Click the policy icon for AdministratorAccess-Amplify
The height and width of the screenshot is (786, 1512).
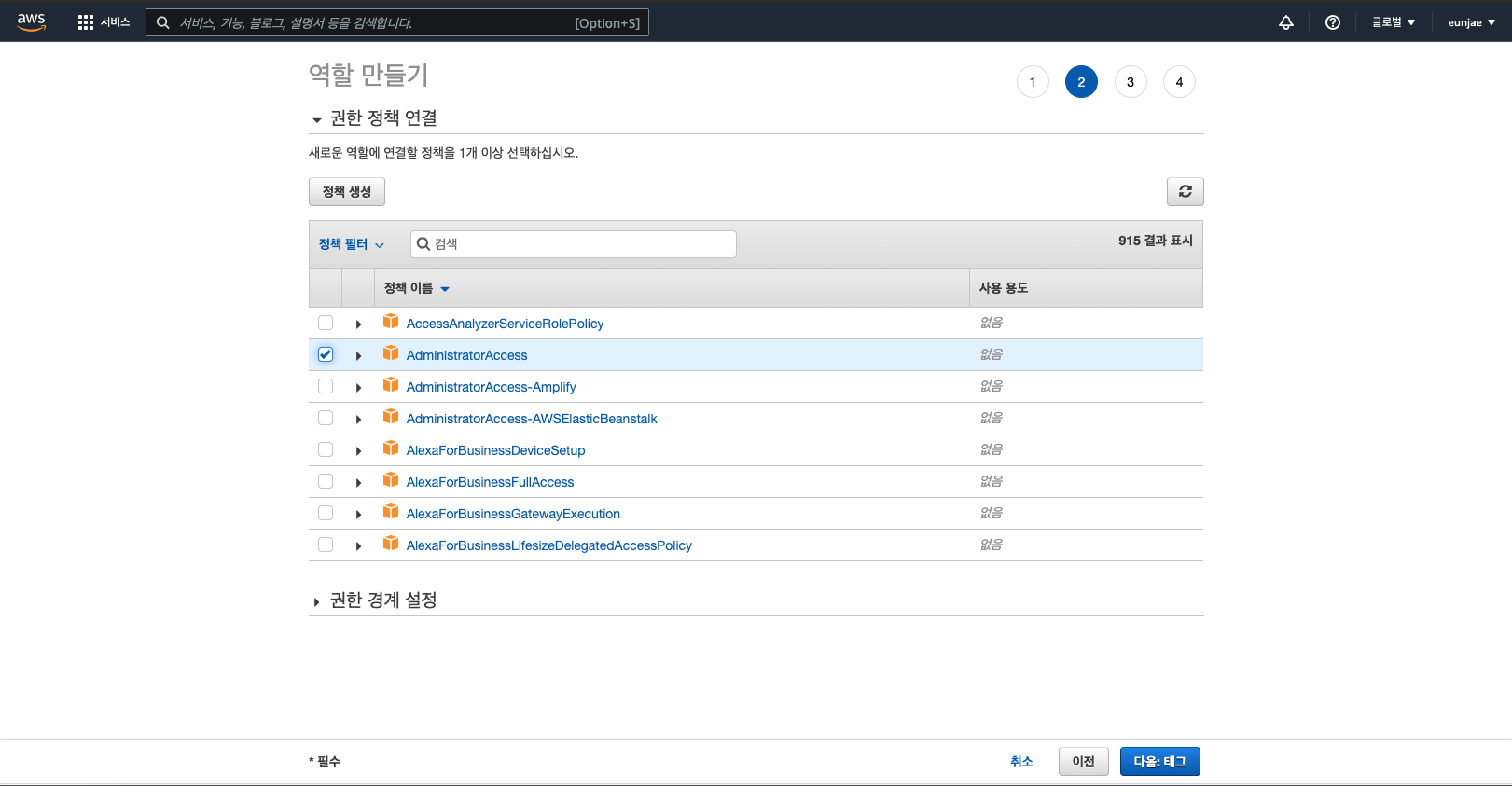pos(391,385)
